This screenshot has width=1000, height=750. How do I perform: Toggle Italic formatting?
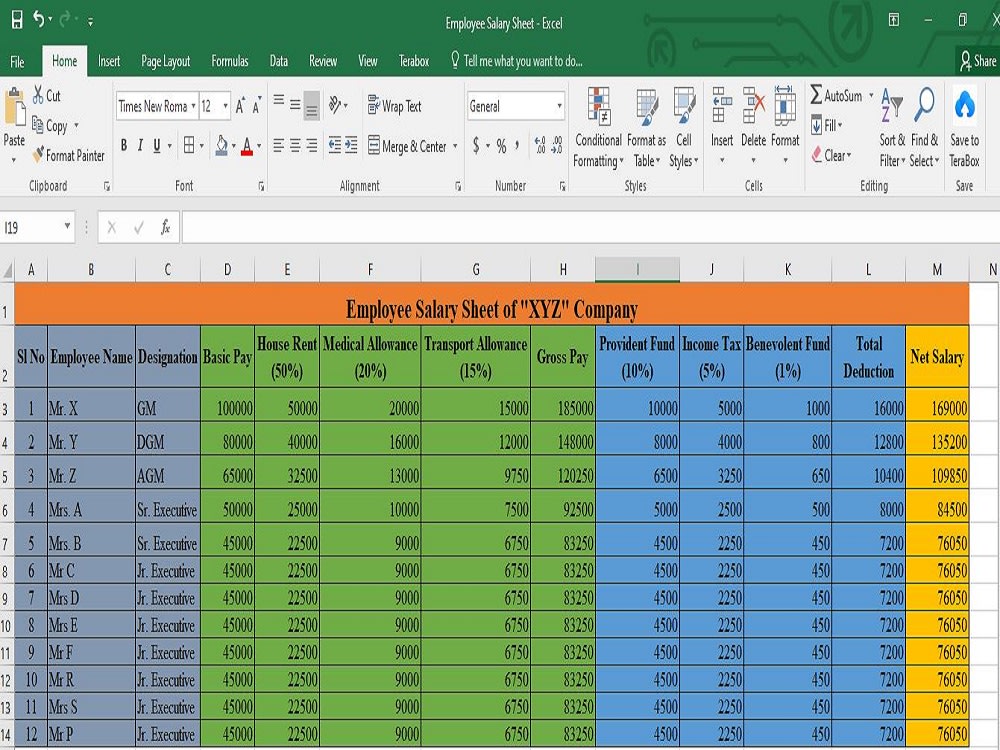pos(140,145)
